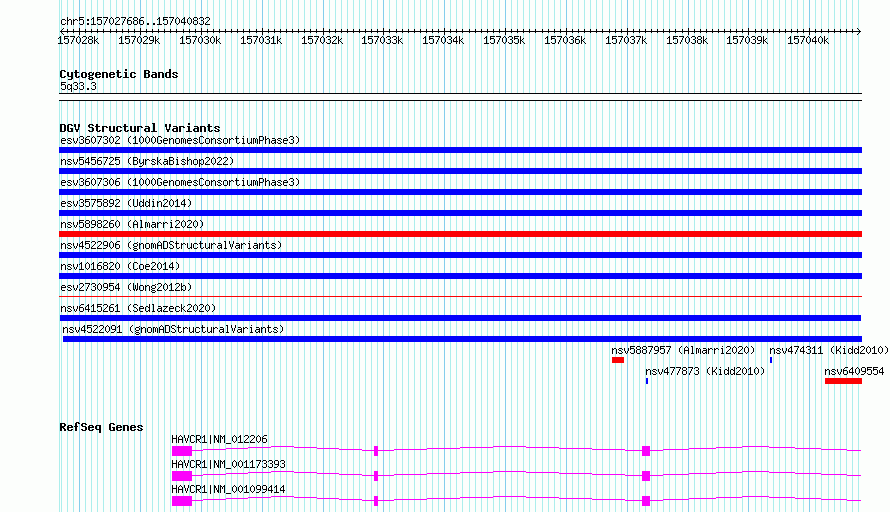Viewport: 890px width, 512px height.
Task: Click the chr5:157027686..157040832 position label
Action: 135,21
